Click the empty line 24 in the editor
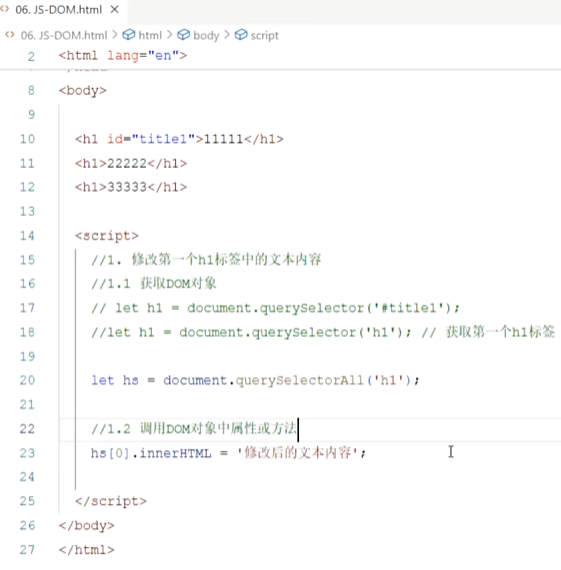This screenshot has width=561, height=570. click(x=309, y=477)
